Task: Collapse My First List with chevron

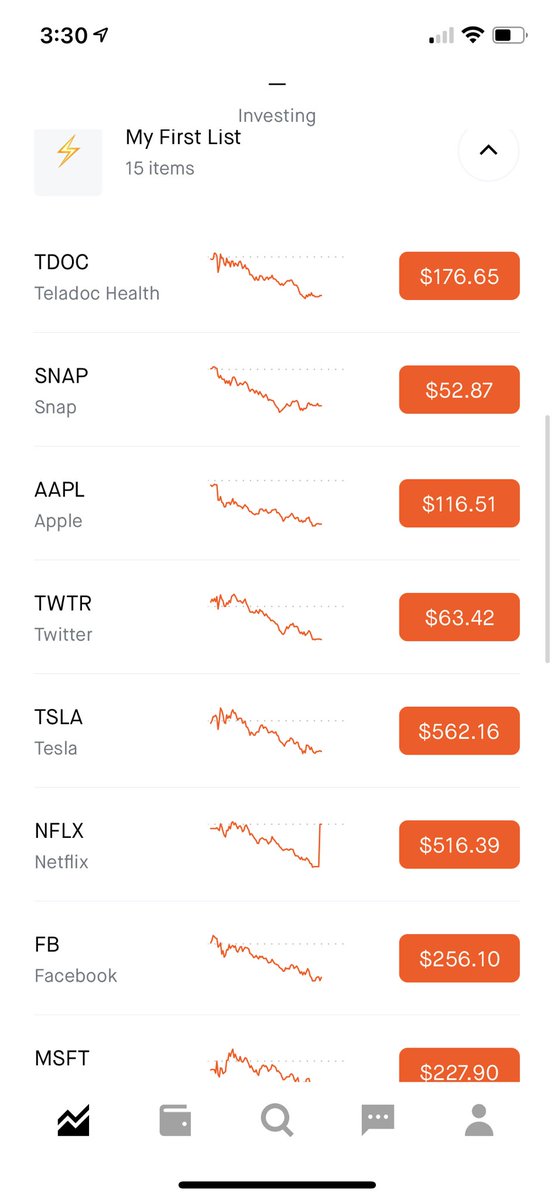Action: 488,151
